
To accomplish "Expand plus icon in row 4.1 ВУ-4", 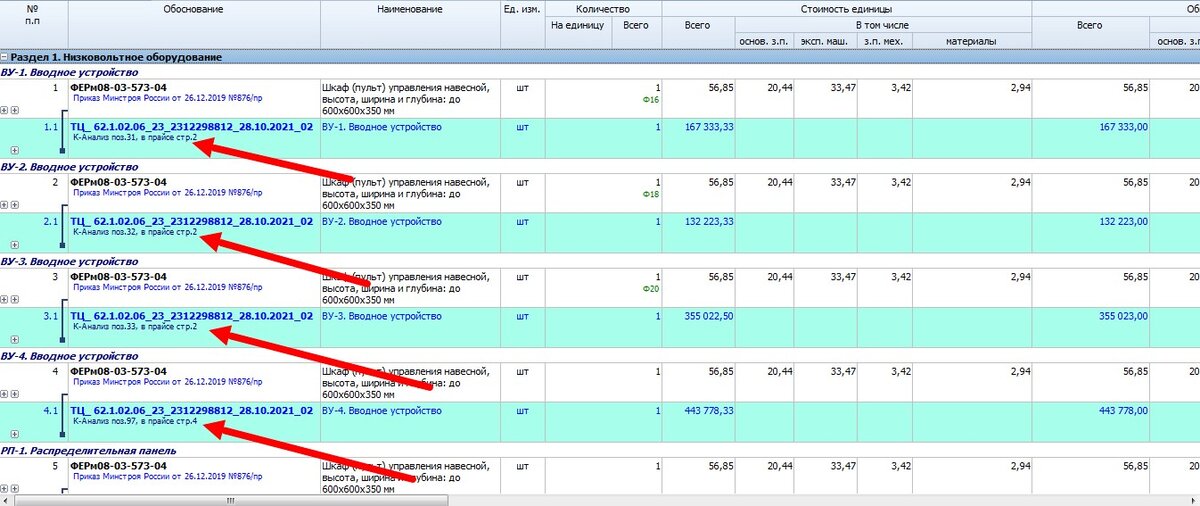I will [14, 434].
